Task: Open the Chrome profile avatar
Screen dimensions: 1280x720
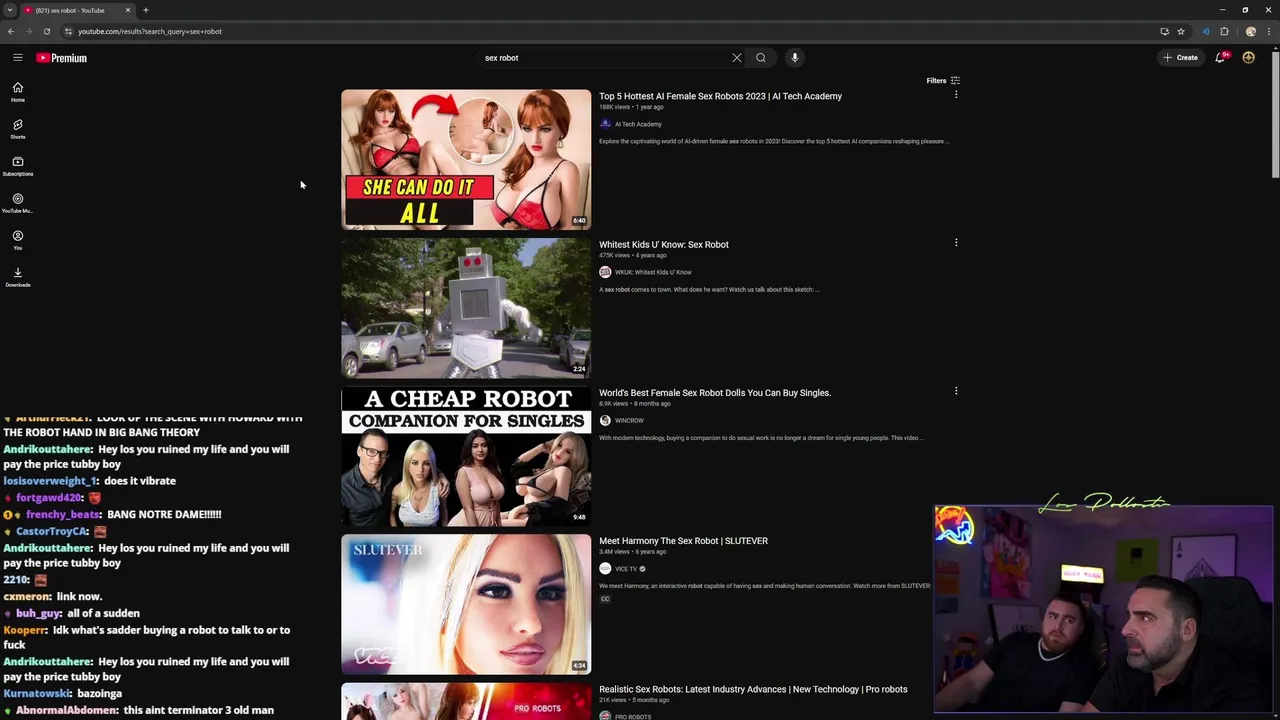Action: pos(1251,31)
